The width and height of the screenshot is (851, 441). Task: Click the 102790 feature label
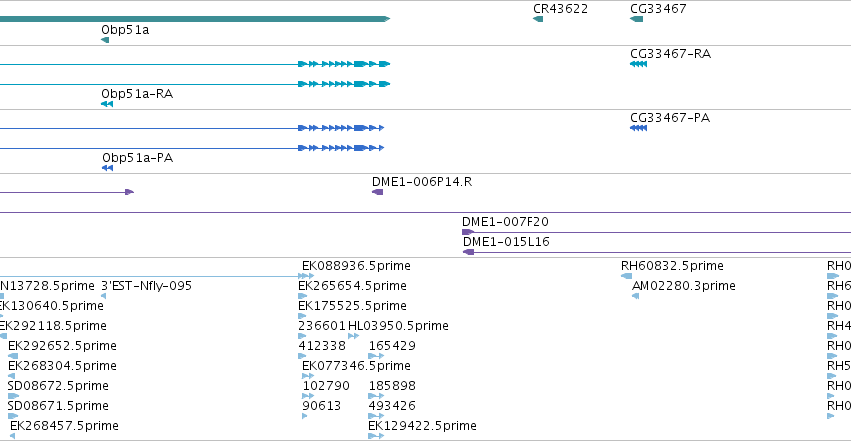[x=326, y=386]
